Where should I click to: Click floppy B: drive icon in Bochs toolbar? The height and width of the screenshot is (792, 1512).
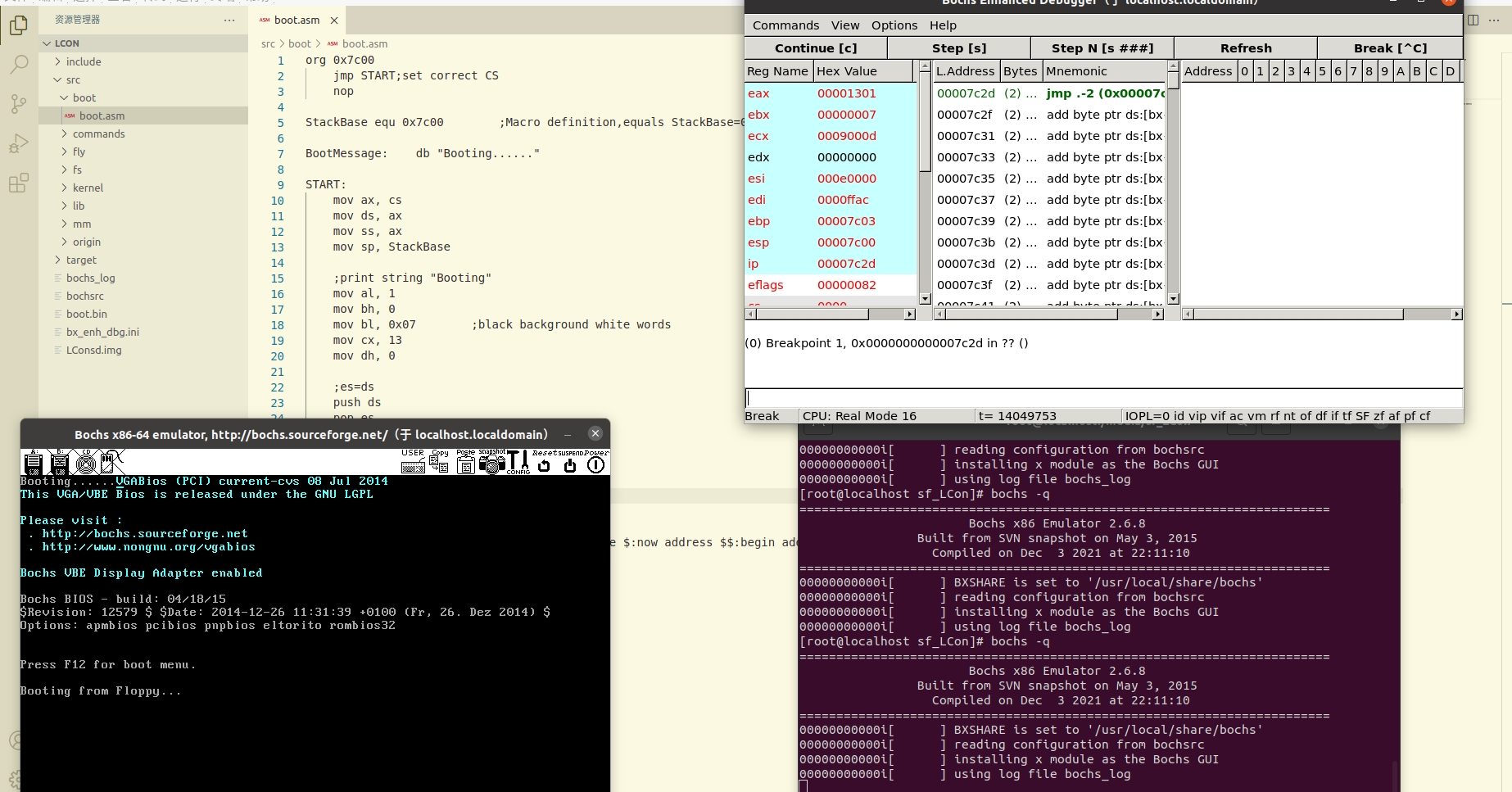click(59, 463)
